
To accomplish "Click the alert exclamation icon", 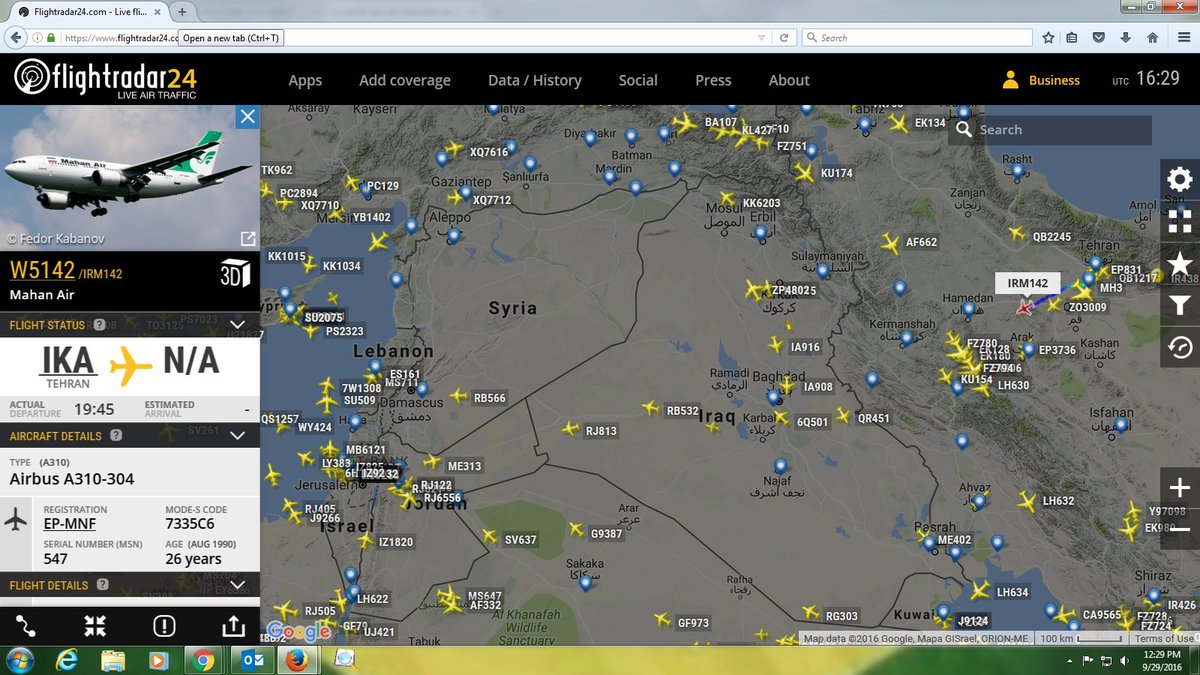I will coord(164,626).
